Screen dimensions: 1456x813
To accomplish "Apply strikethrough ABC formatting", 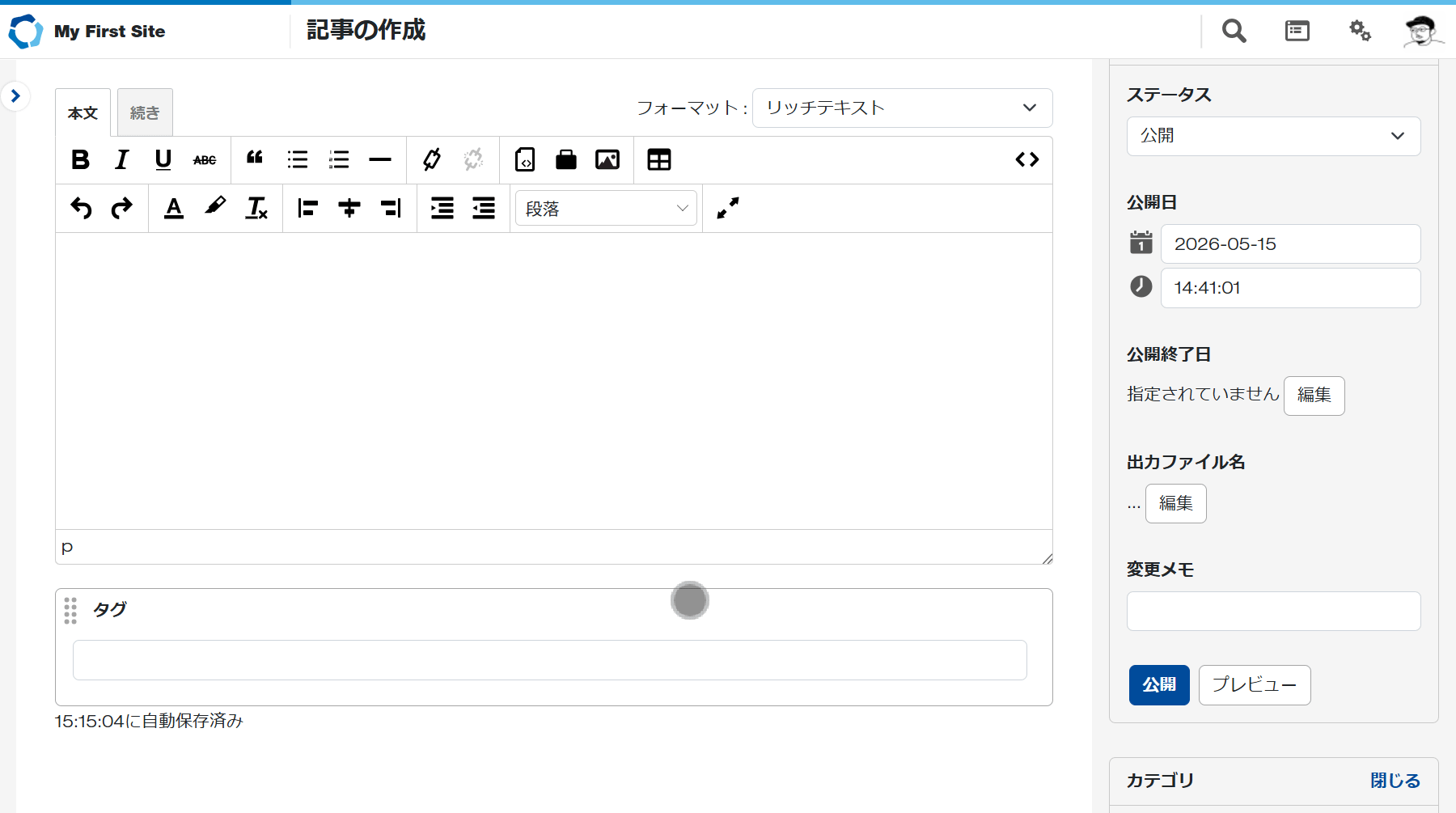I will 205,159.
